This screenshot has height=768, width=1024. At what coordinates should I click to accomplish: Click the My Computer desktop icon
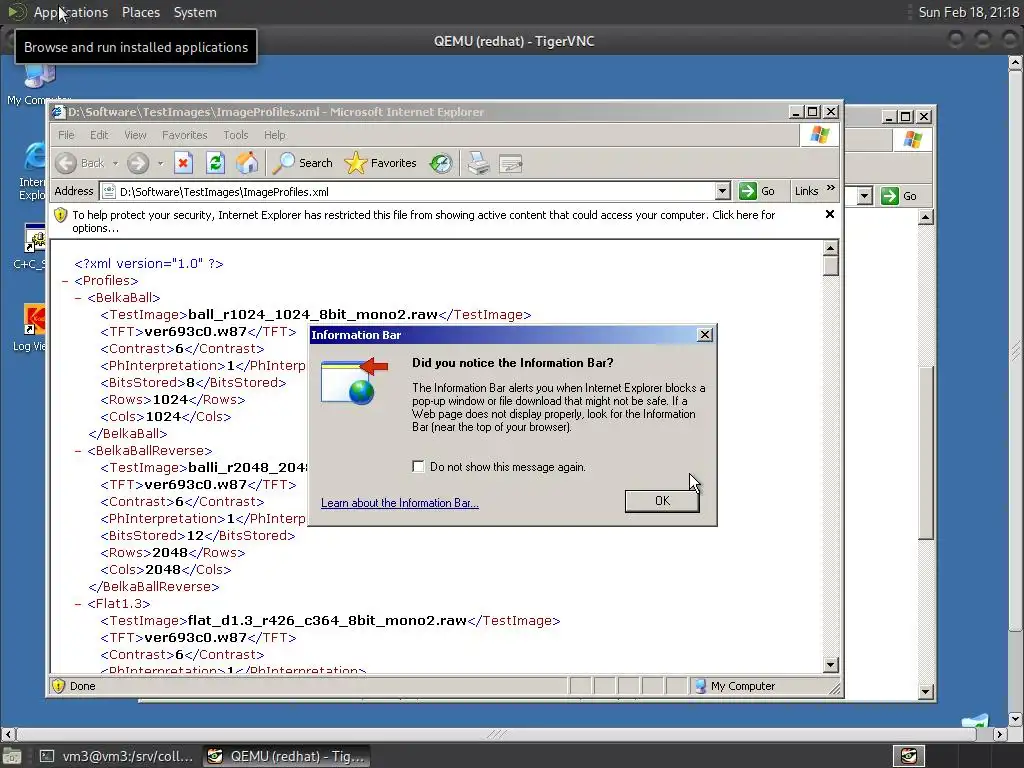click(39, 76)
